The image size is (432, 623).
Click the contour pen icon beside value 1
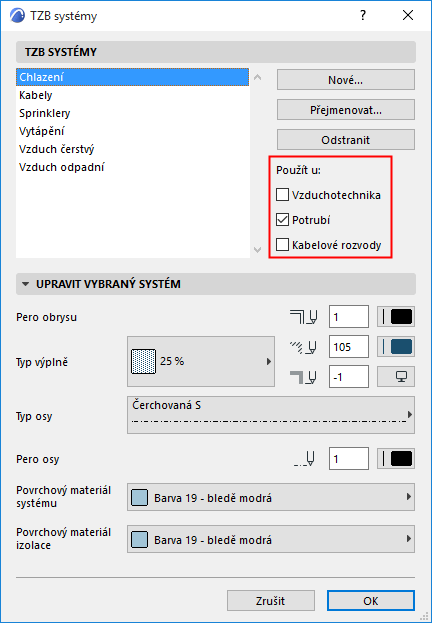pyautogui.click(x=304, y=317)
